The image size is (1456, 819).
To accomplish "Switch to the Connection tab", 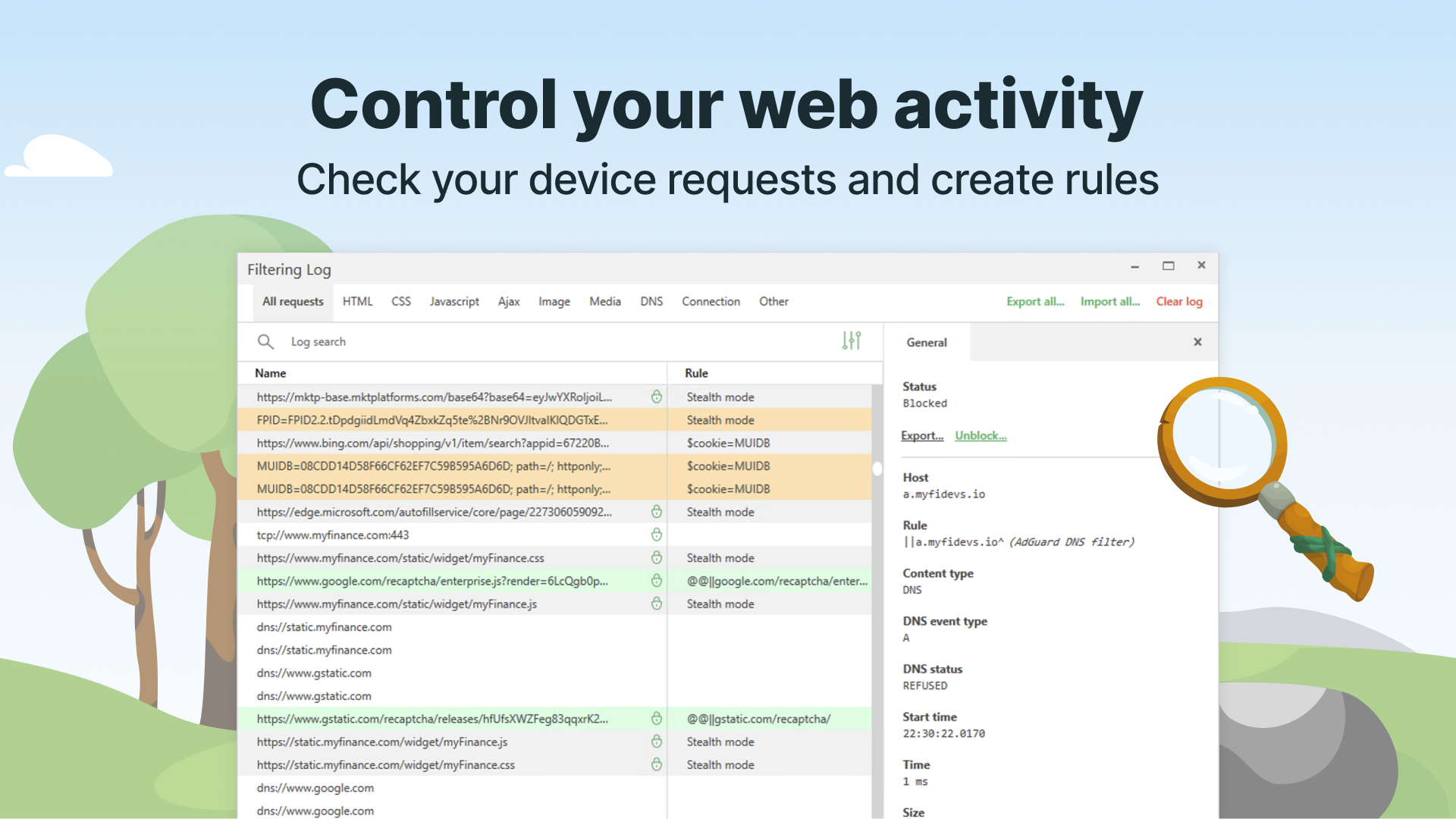I will point(711,301).
